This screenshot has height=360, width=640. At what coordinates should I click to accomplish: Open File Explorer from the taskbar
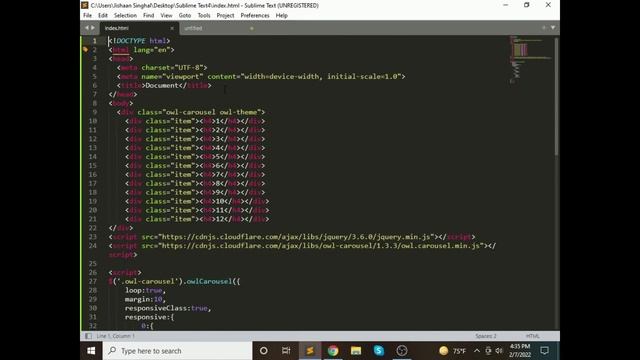[x=356, y=351]
